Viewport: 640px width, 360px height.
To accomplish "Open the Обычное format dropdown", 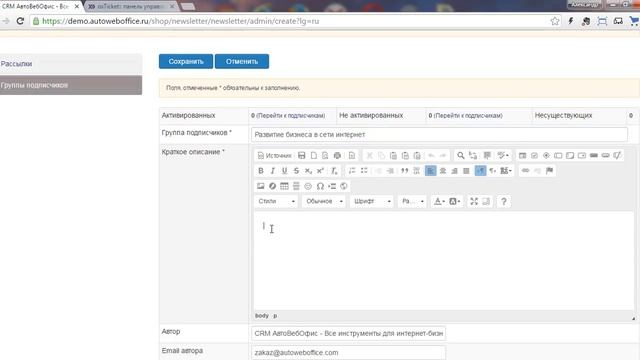I will point(324,201).
